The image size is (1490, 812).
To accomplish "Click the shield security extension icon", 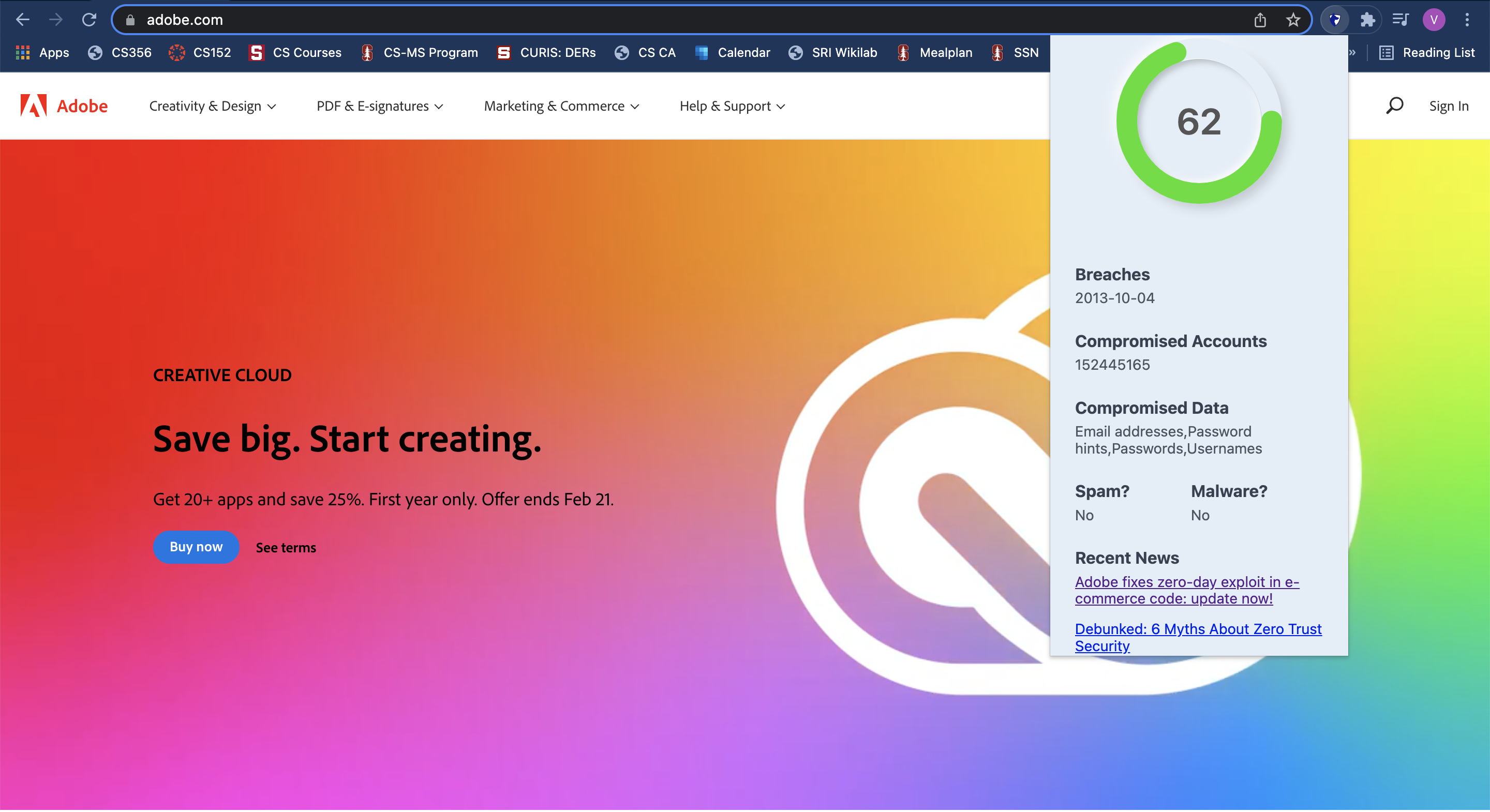I will pyautogui.click(x=1334, y=20).
